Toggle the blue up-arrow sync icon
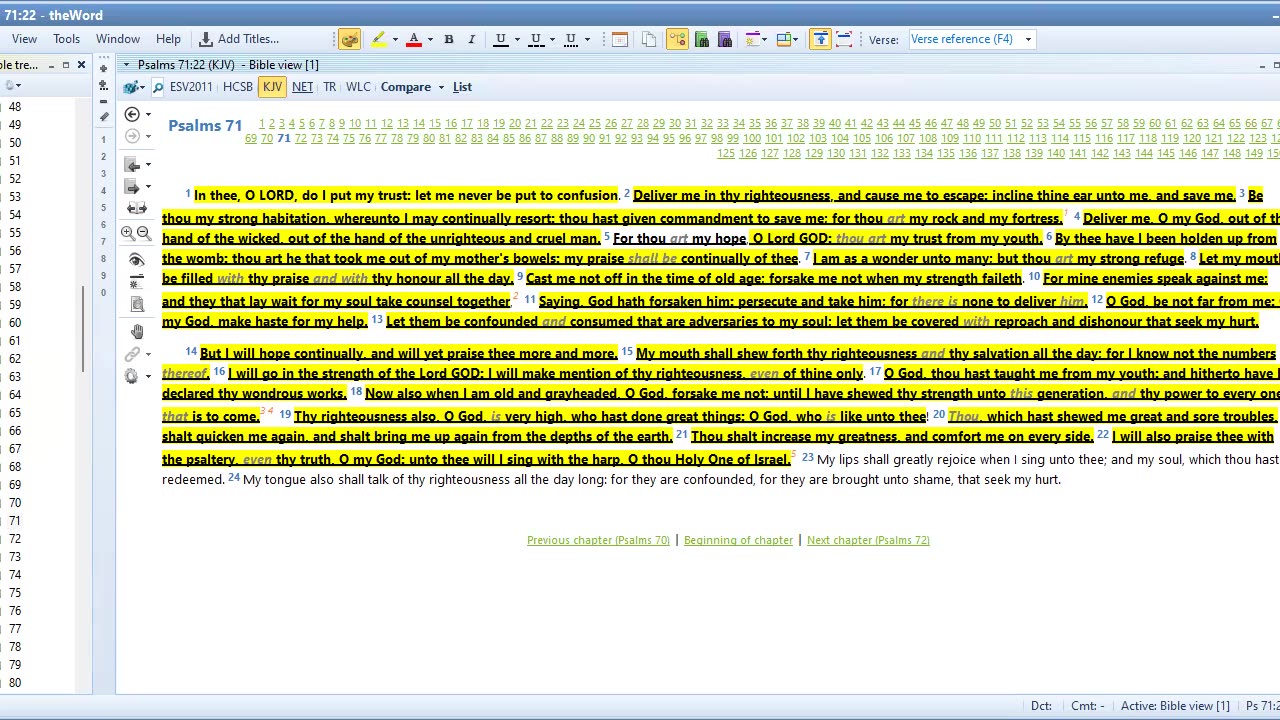The image size is (1280, 720). pyautogui.click(x=821, y=39)
